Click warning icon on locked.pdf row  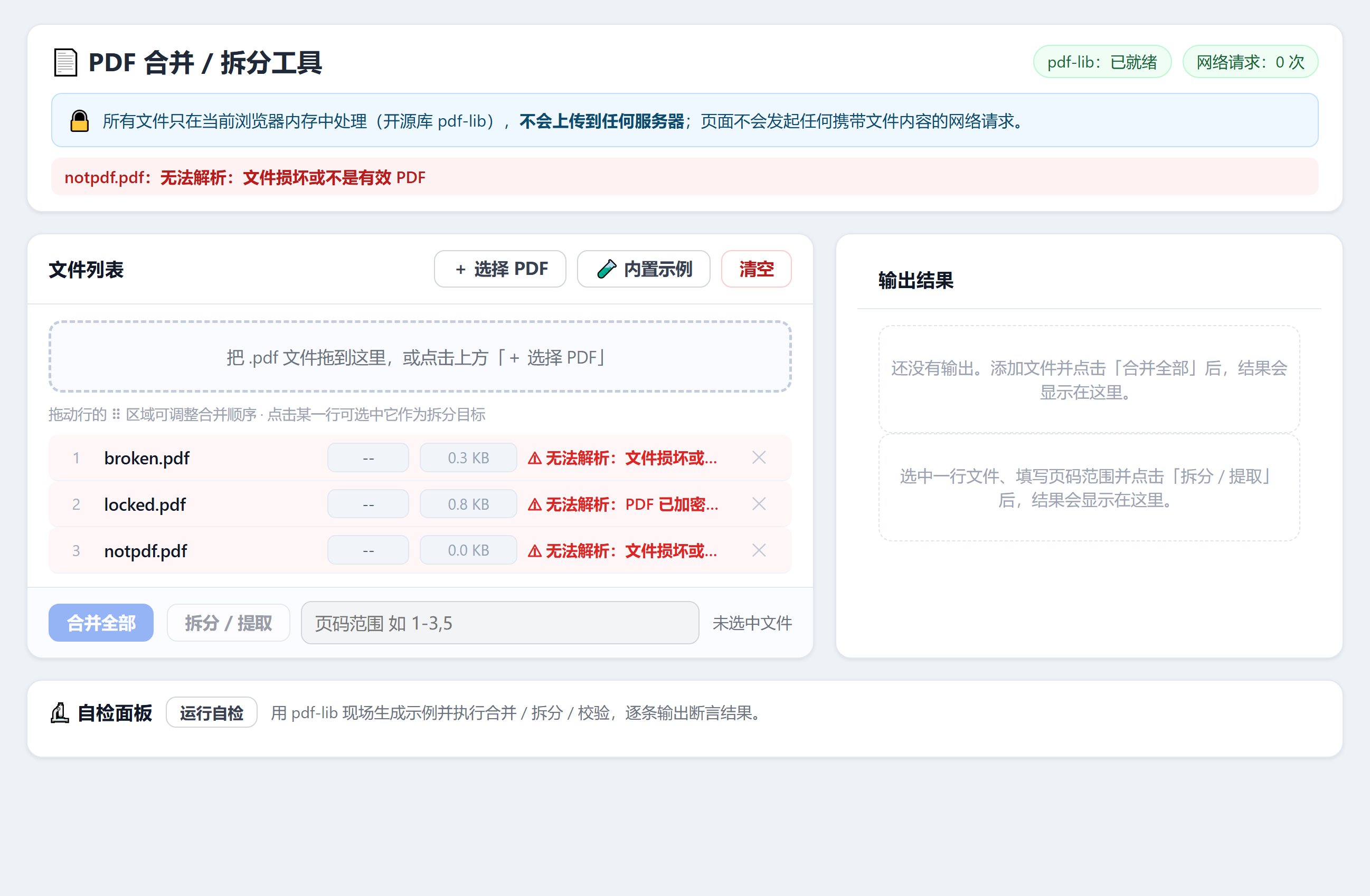pyautogui.click(x=535, y=504)
